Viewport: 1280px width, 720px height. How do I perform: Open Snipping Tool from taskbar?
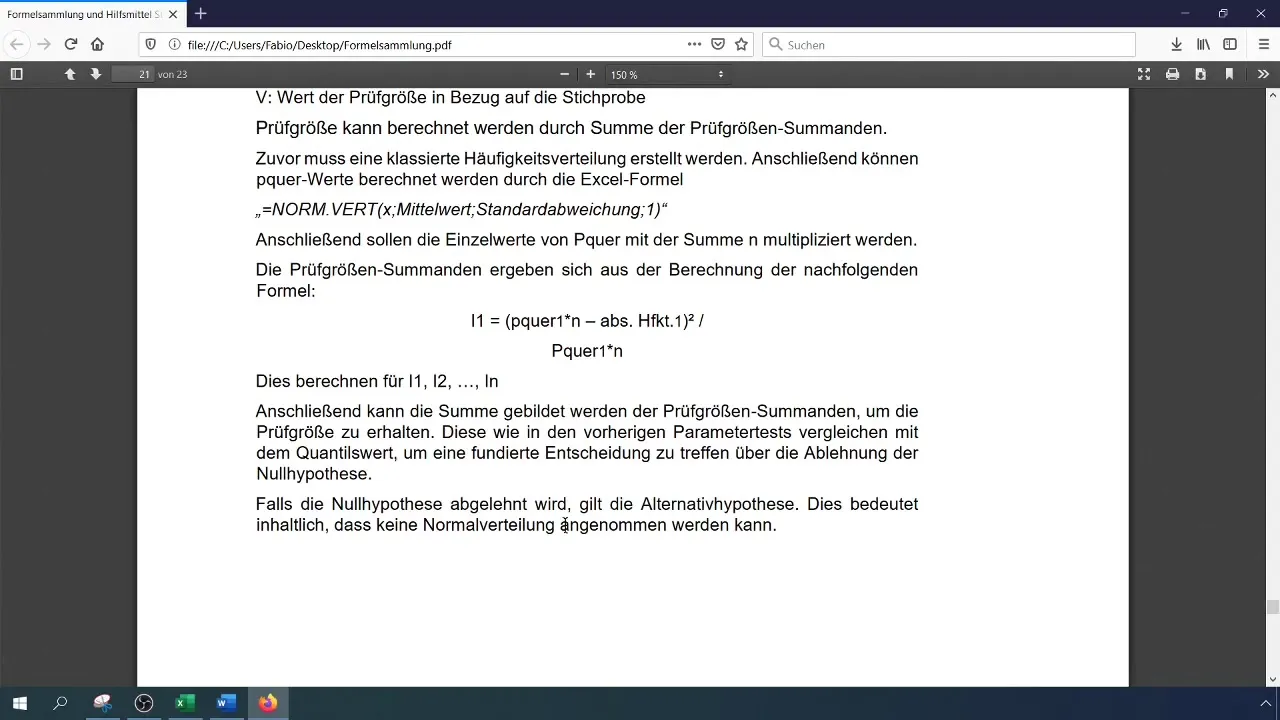(x=102, y=703)
